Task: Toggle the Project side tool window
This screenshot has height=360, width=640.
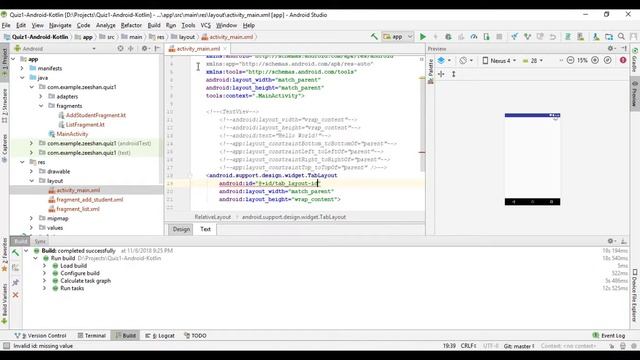Action: [4, 62]
